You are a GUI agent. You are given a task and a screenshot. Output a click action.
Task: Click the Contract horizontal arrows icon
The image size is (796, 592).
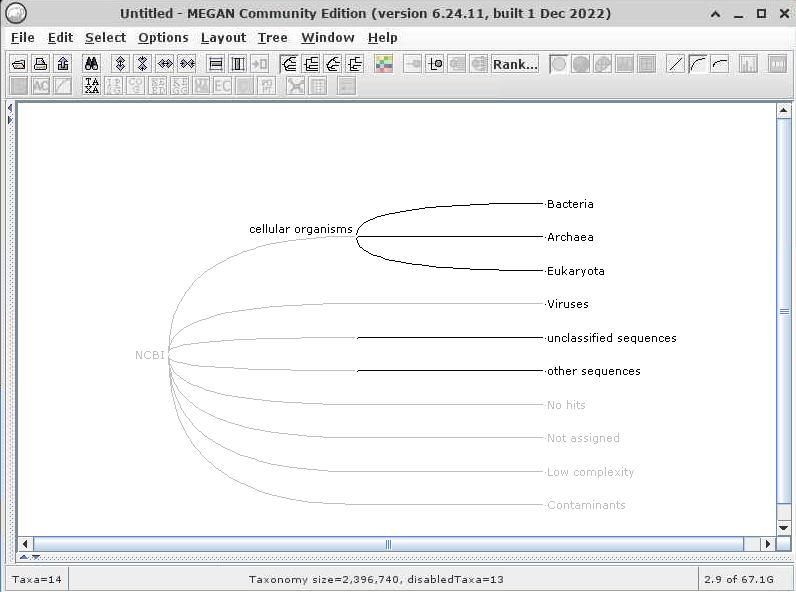(187, 64)
